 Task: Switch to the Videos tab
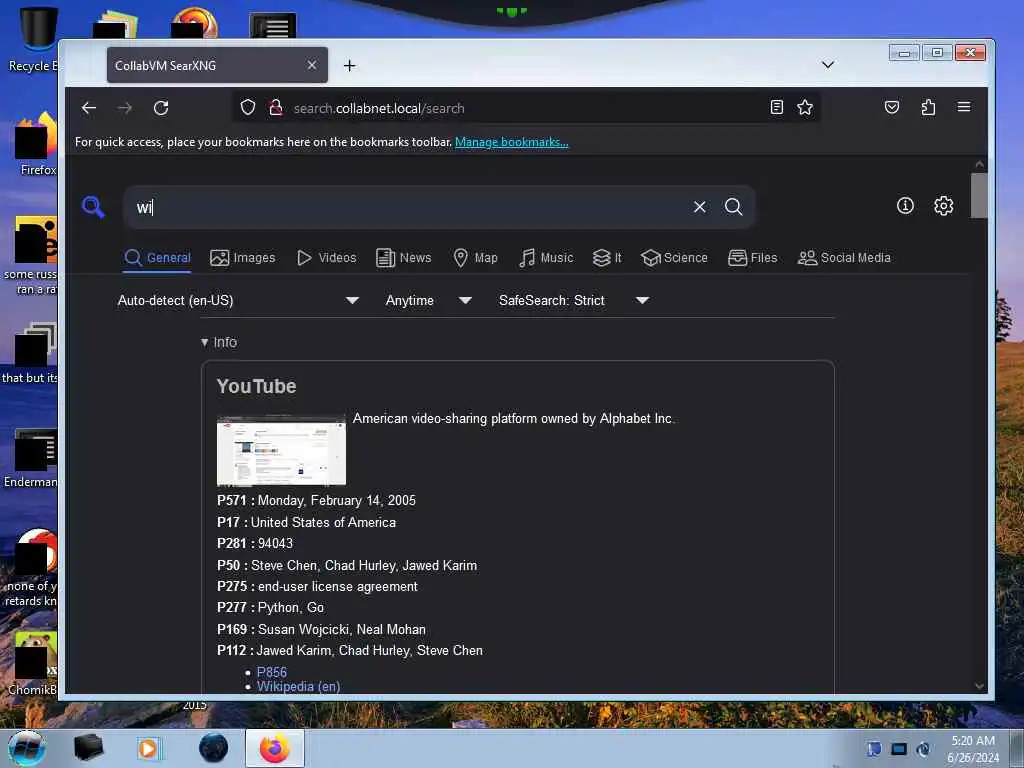(327, 258)
